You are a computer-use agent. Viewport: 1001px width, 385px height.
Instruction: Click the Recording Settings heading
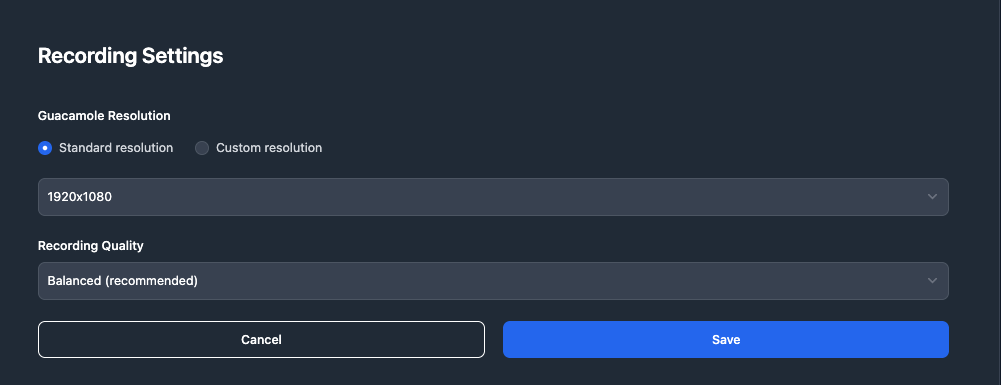[130, 56]
